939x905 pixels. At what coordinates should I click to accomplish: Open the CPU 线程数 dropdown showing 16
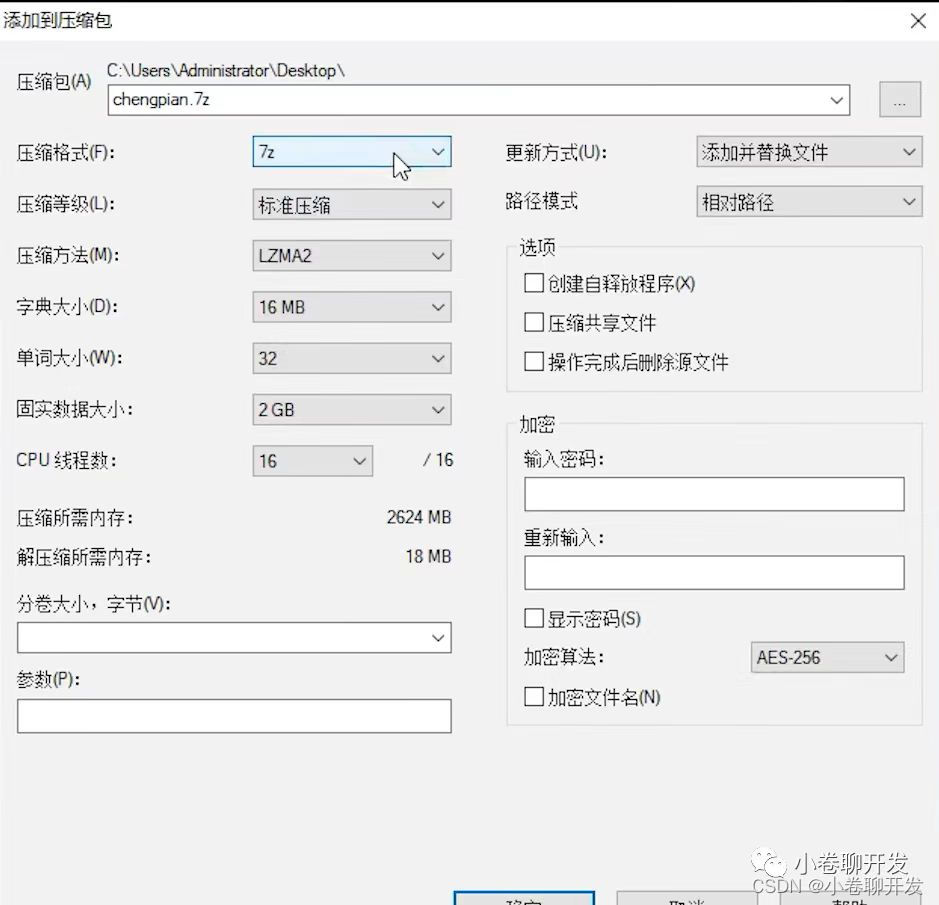click(313, 461)
